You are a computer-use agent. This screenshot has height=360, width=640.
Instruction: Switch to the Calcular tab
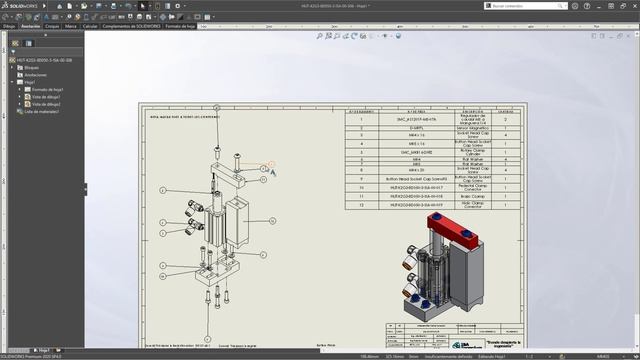[x=90, y=26]
